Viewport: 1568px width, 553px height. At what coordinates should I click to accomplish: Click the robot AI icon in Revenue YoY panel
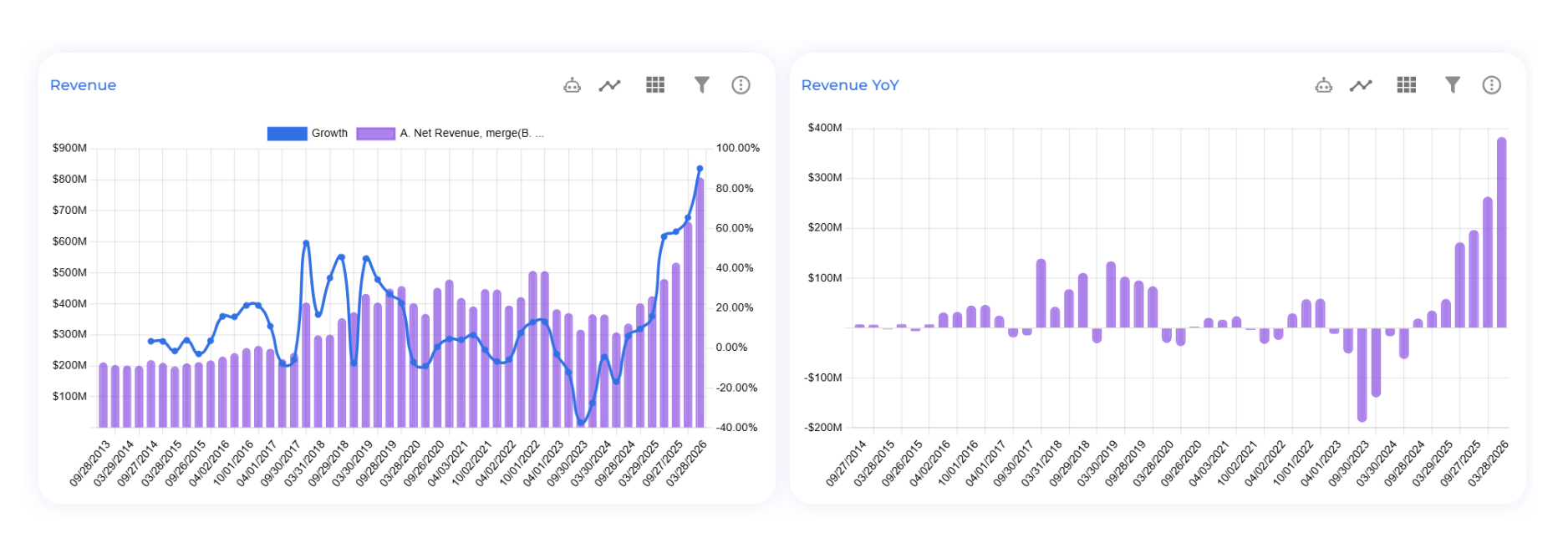[1323, 85]
